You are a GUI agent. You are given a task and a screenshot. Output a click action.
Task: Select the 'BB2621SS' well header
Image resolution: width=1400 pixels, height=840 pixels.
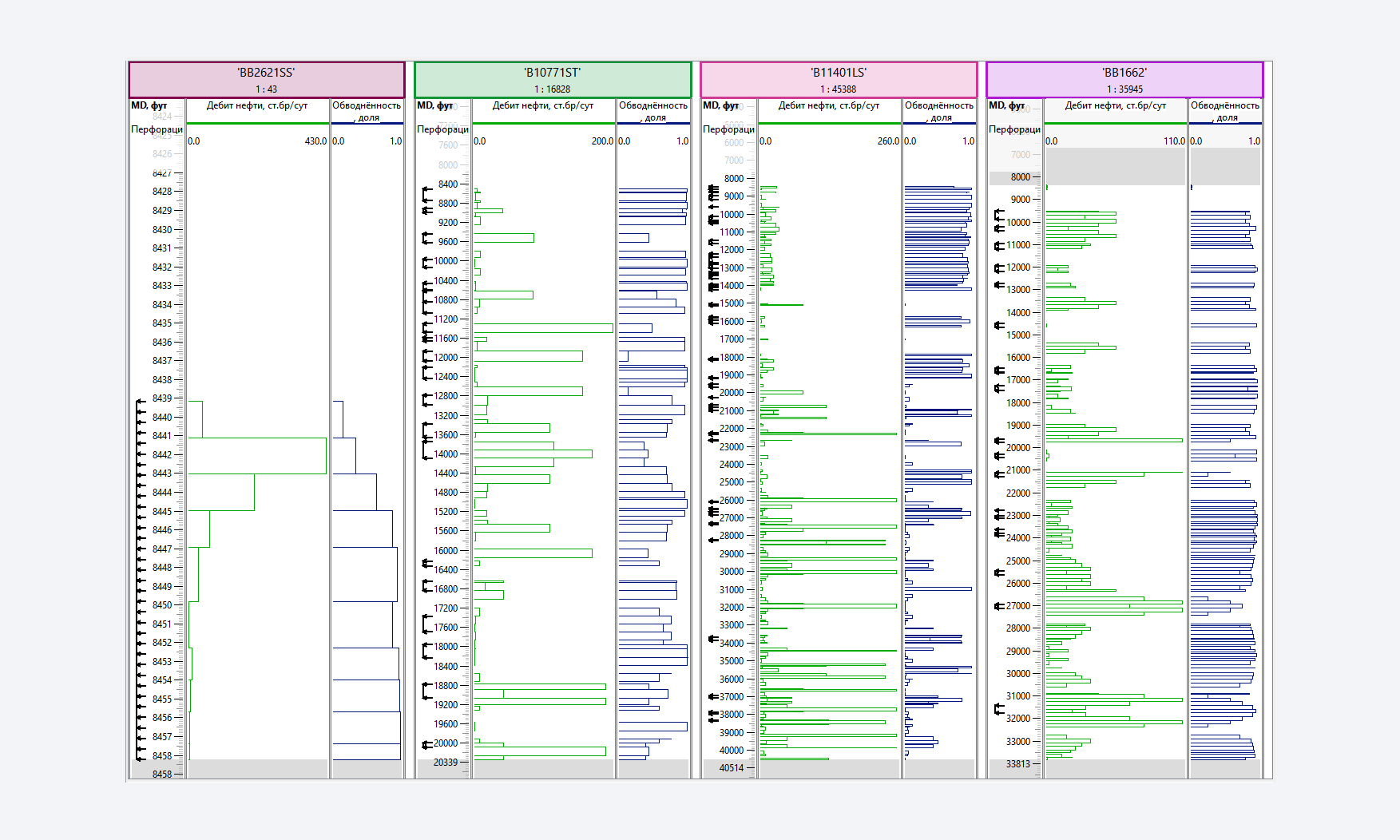(x=267, y=80)
